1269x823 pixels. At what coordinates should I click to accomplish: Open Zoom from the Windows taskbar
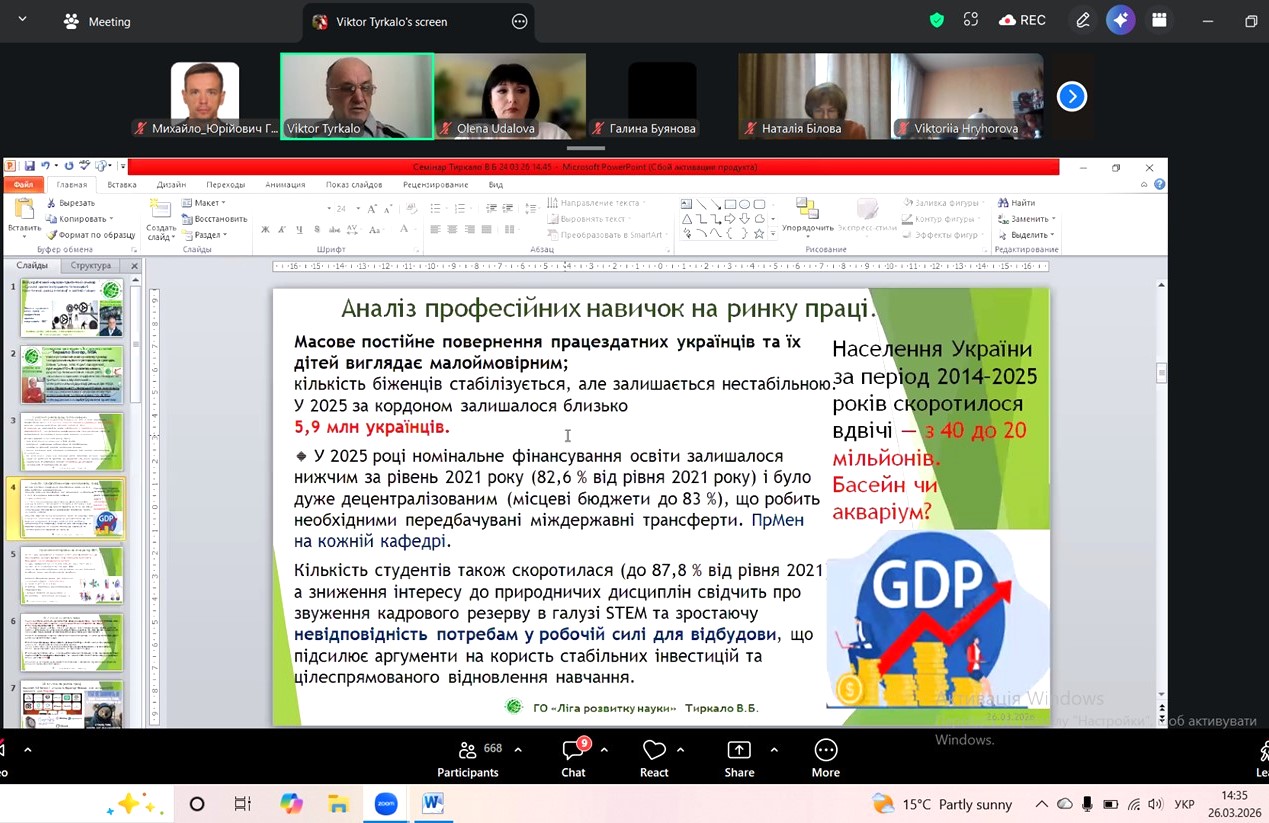(386, 803)
